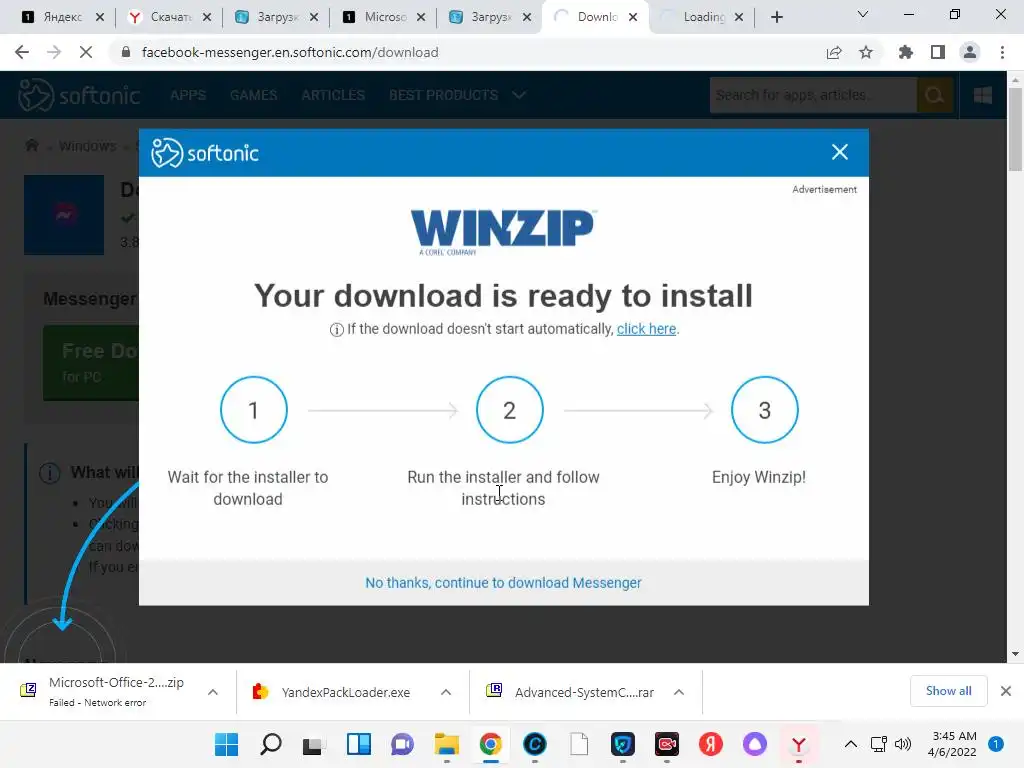Open the Chrome extensions puzzle icon
The width and height of the screenshot is (1024, 768).
(x=905, y=52)
